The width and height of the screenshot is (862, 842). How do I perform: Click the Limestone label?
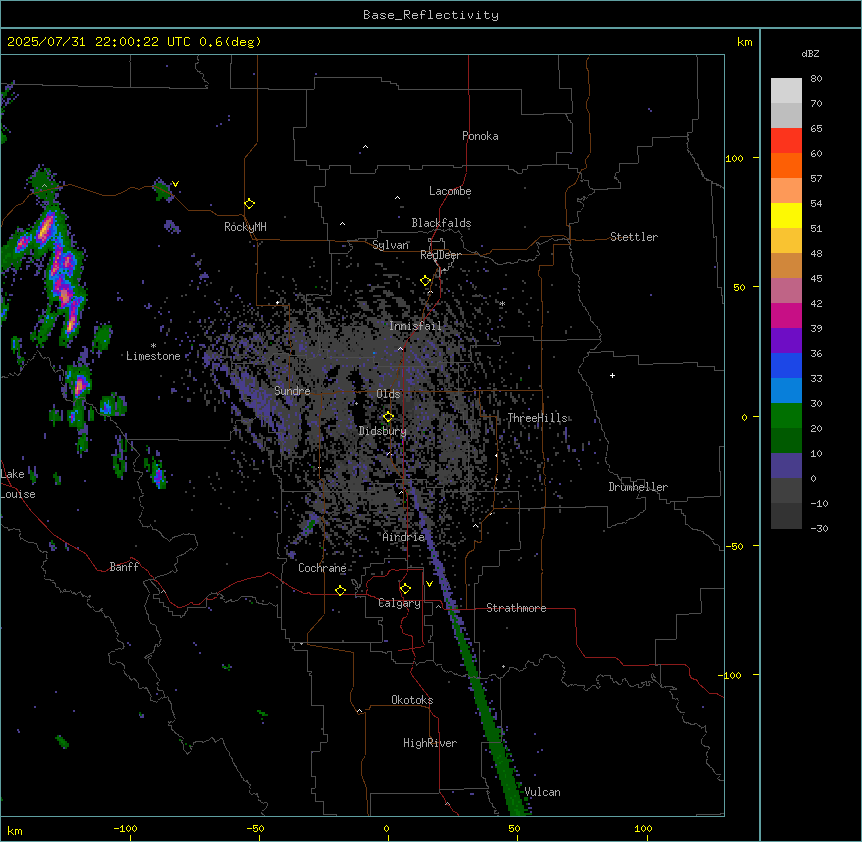[x=153, y=356]
